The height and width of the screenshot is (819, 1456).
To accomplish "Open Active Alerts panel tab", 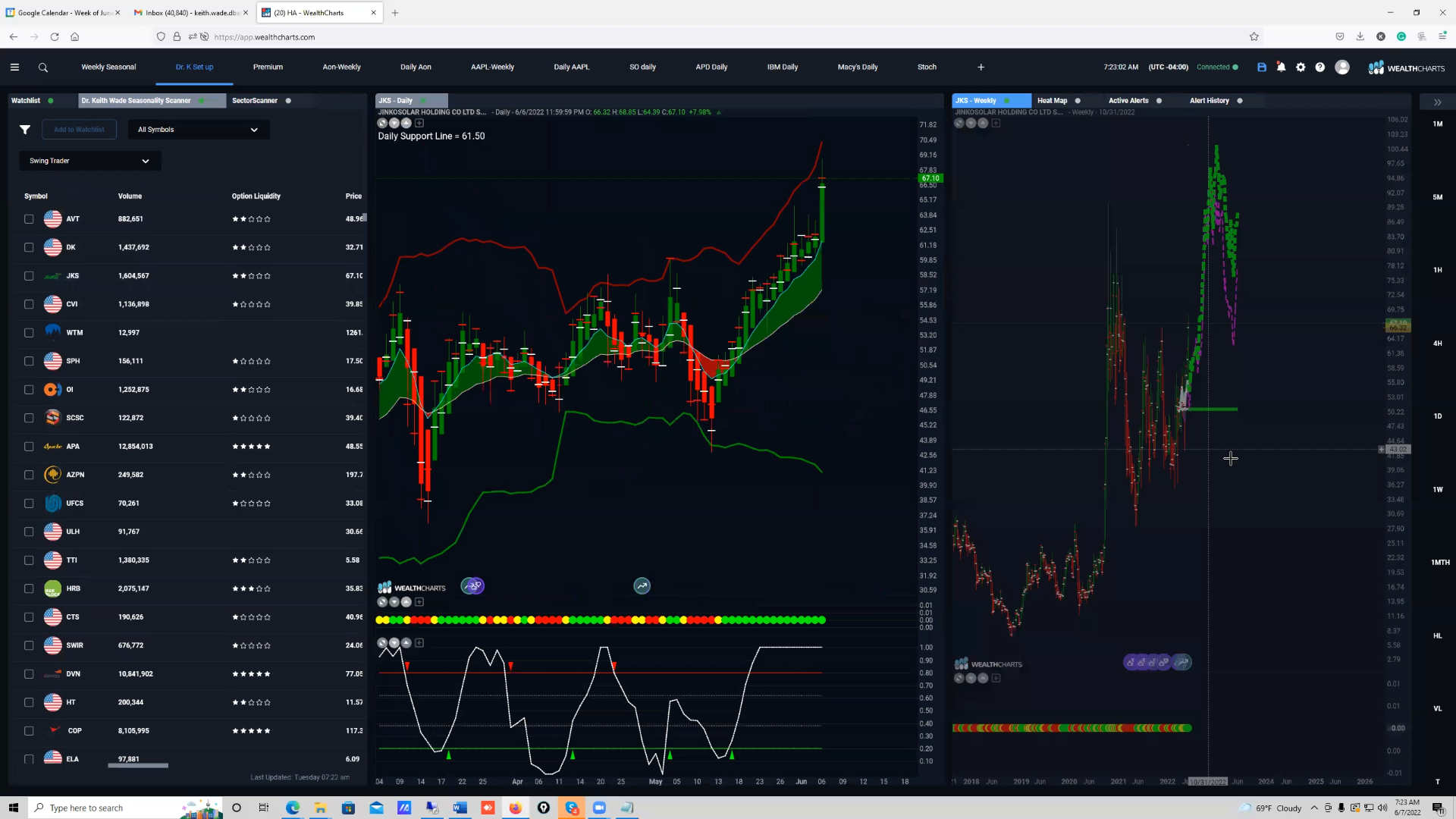I will (x=1128, y=101).
